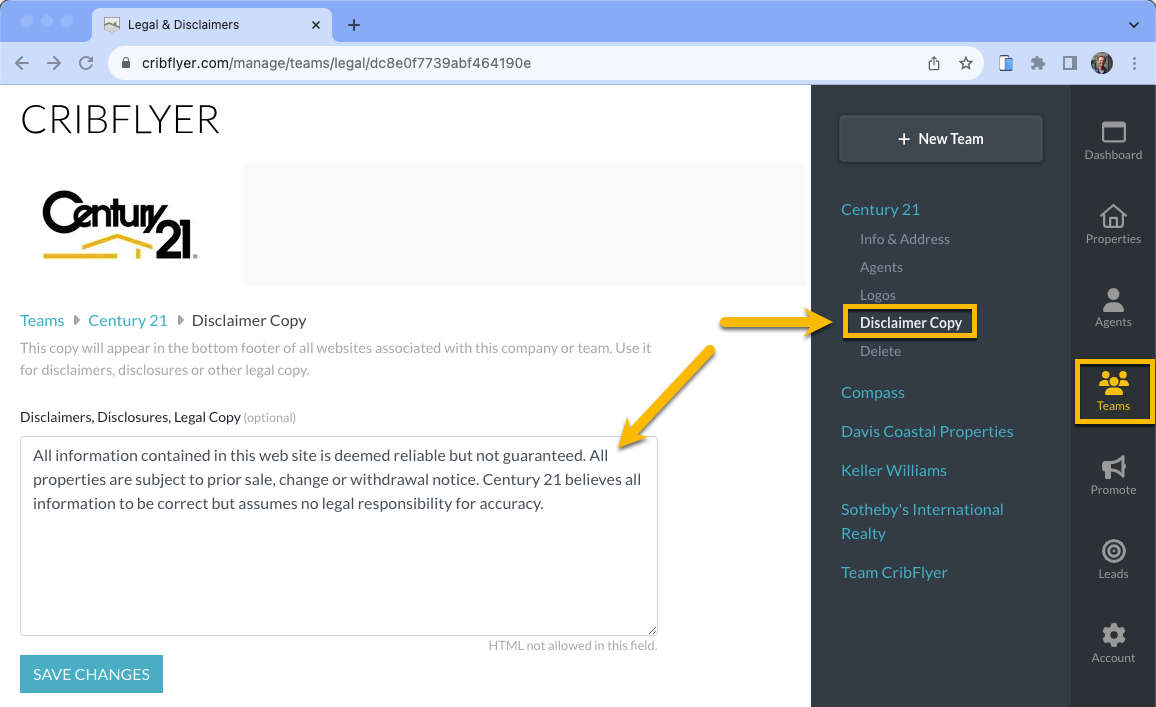The width and height of the screenshot is (1156, 707).
Task: Open the Chrome three-dot menu
Action: (x=1134, y=63)
